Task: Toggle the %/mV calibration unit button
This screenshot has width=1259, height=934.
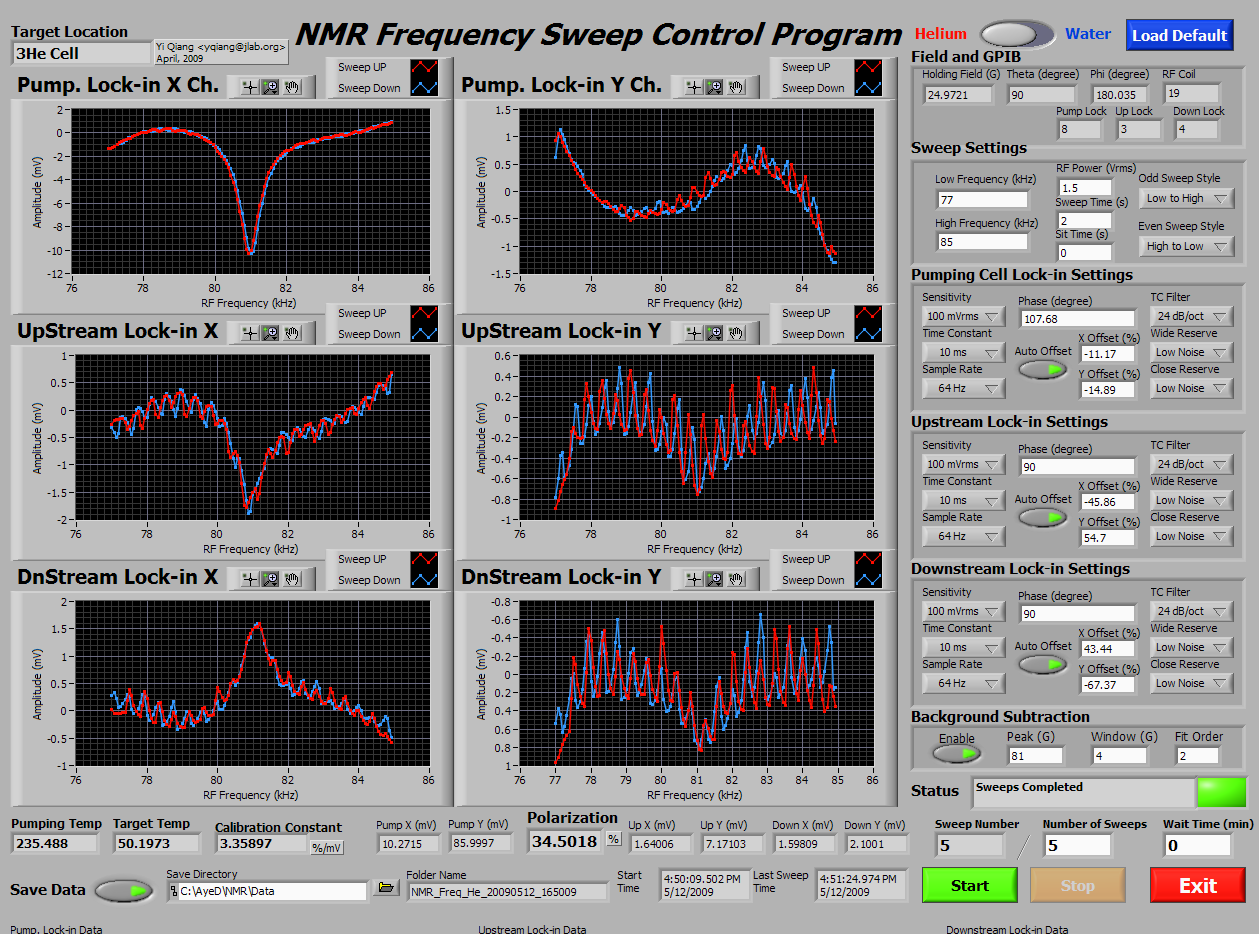Action: click(325, 848)
